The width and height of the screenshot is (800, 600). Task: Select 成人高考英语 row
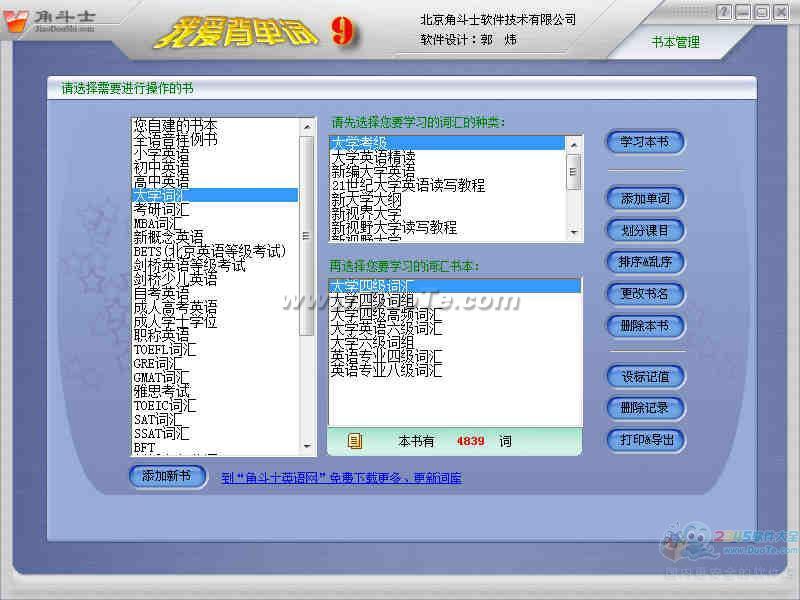coord(215,307)
